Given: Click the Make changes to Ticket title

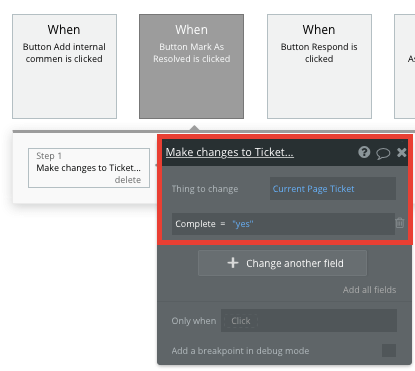Looking at the screenshot, I should [230, 152].
